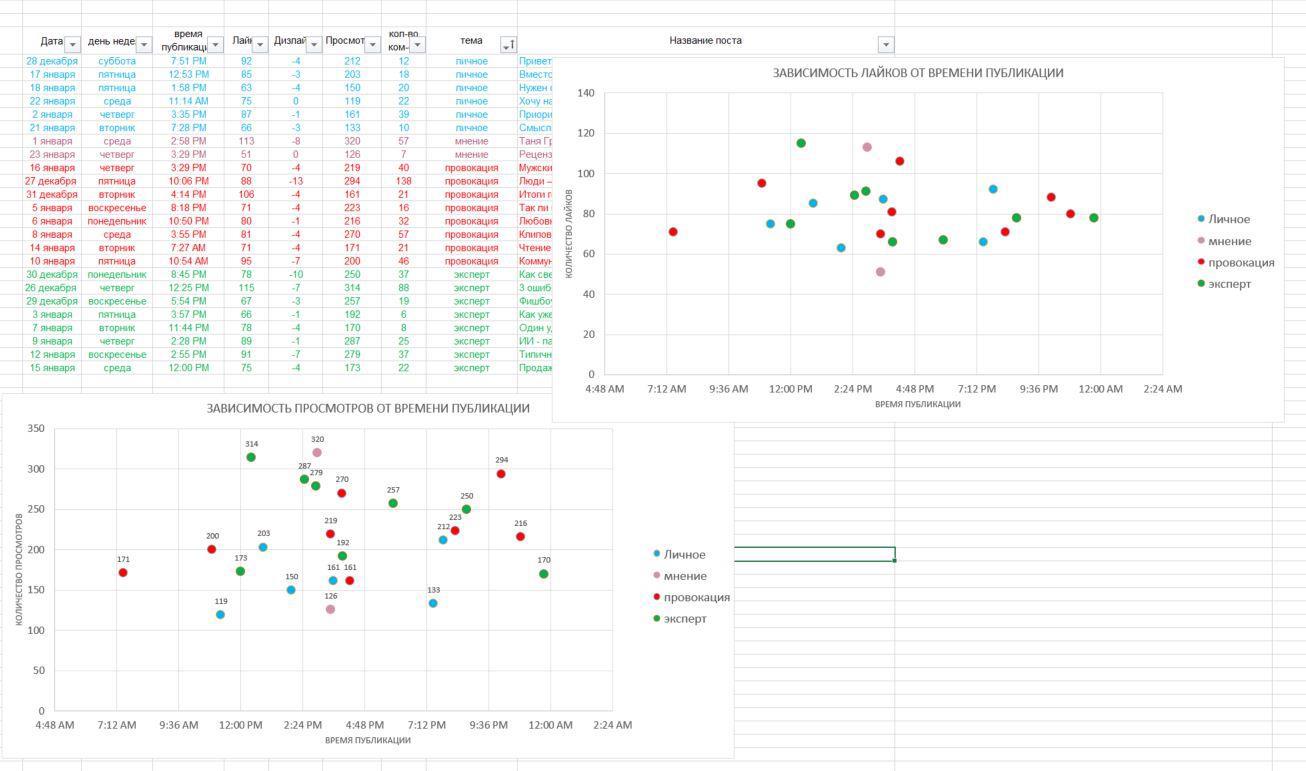Select the мнение legend entry in views chart
The height and width of the screenshot is (771, 1306).
(x=685, y=576)
